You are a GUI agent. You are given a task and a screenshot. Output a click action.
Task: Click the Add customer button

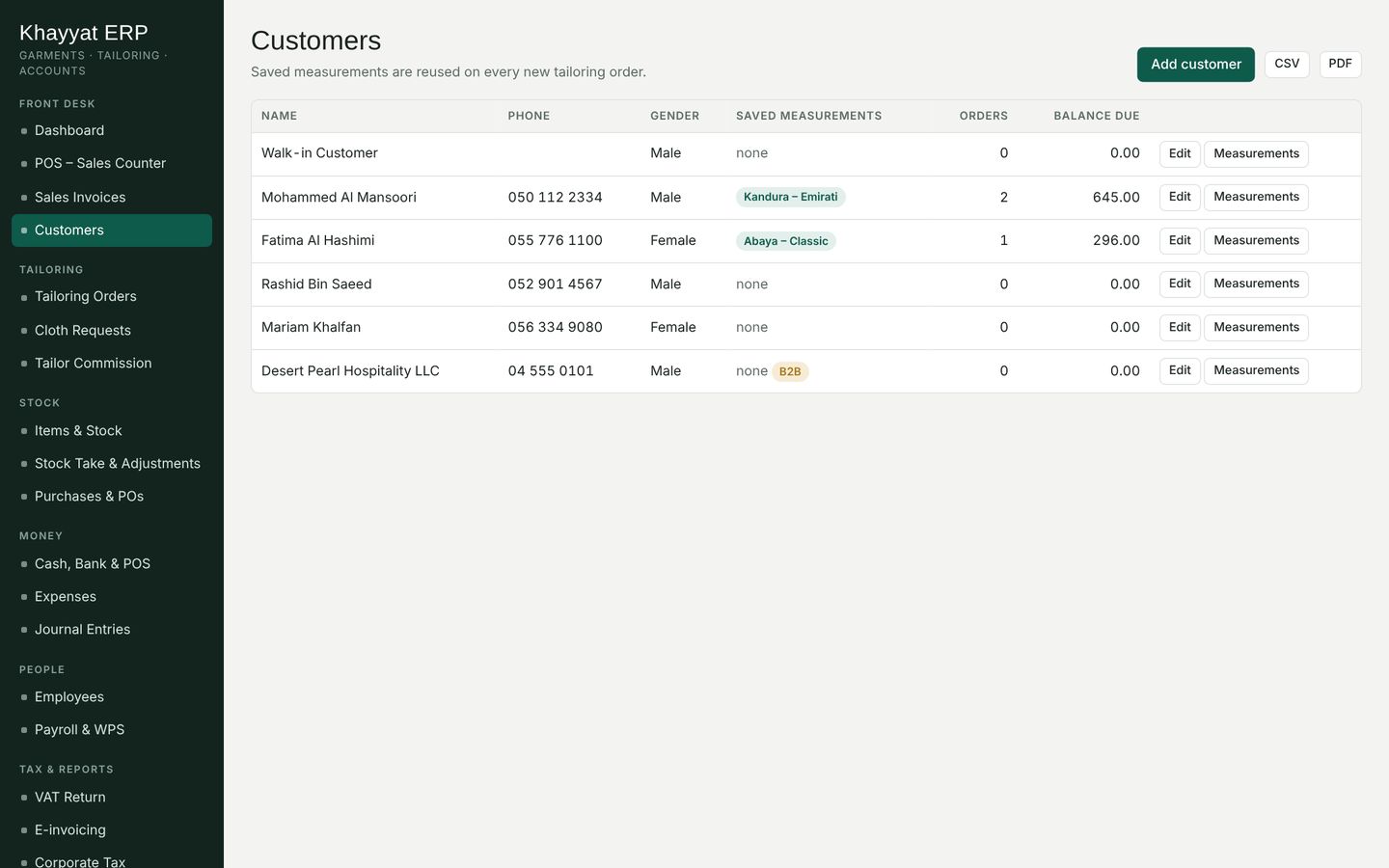(1196, 65)
